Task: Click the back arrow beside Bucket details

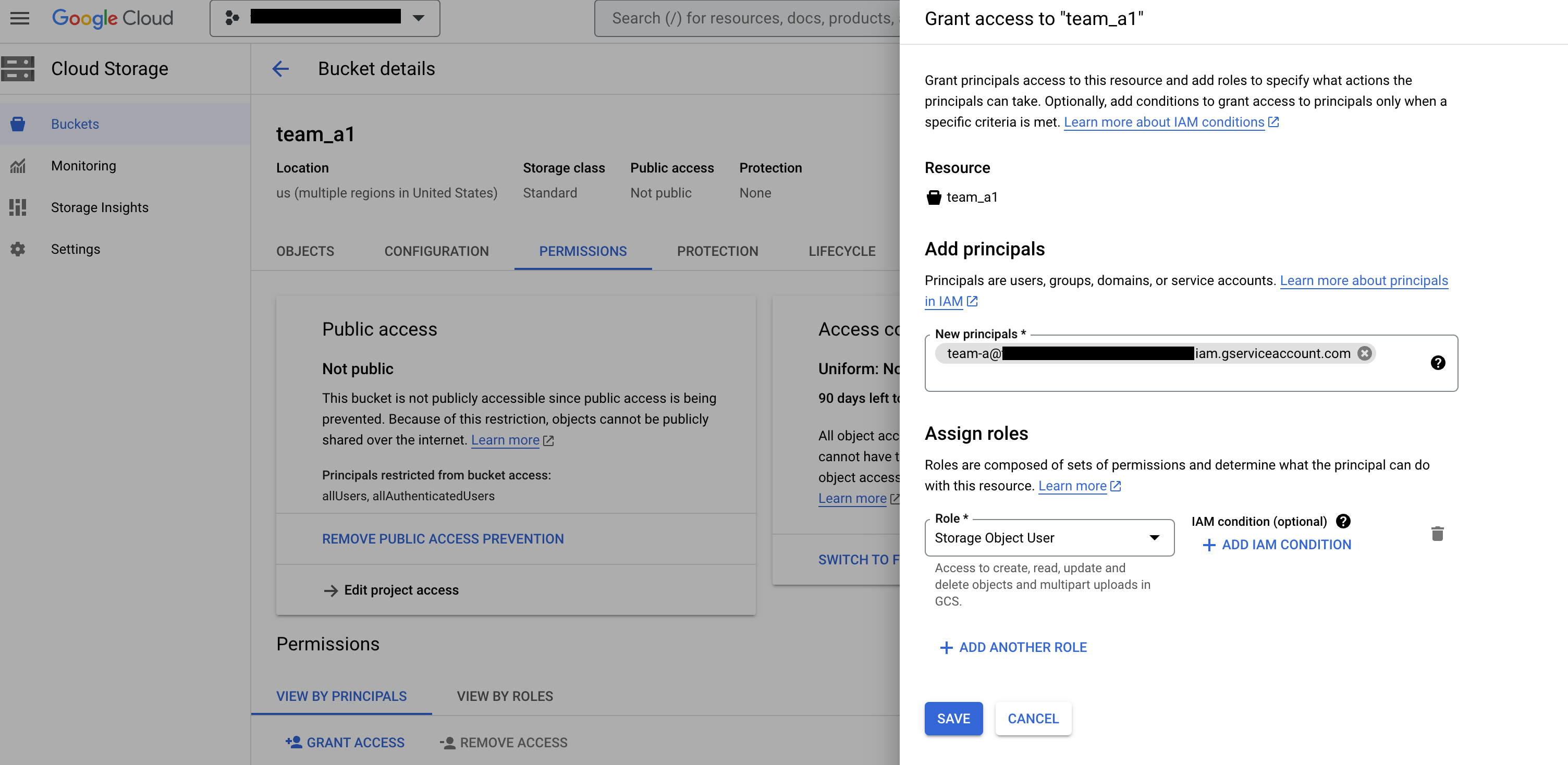Action: pyautogui.click(x=280, y=69)
